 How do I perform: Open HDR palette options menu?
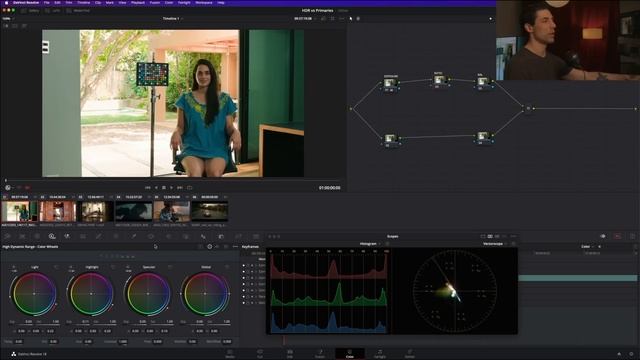pos(235,247)
